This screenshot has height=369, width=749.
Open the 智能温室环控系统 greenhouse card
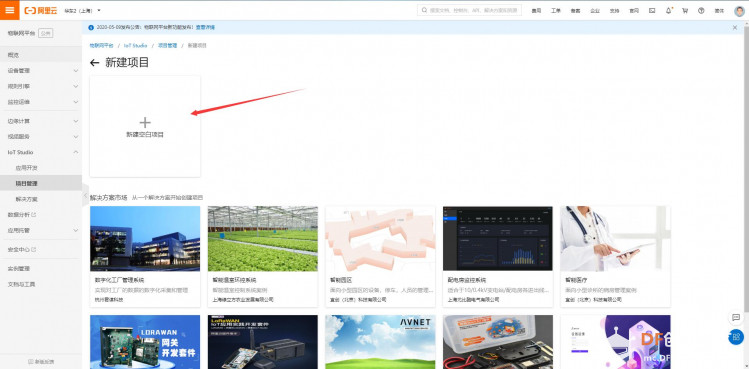coord(263,257)
